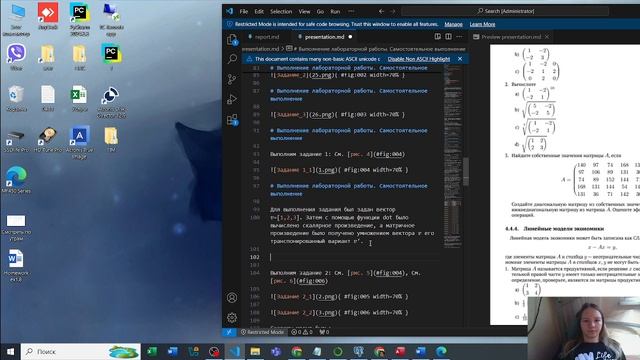Click the File Explorer taskbar icon
The width and height of the screenshot is (640, 360).
click(255, 351)
